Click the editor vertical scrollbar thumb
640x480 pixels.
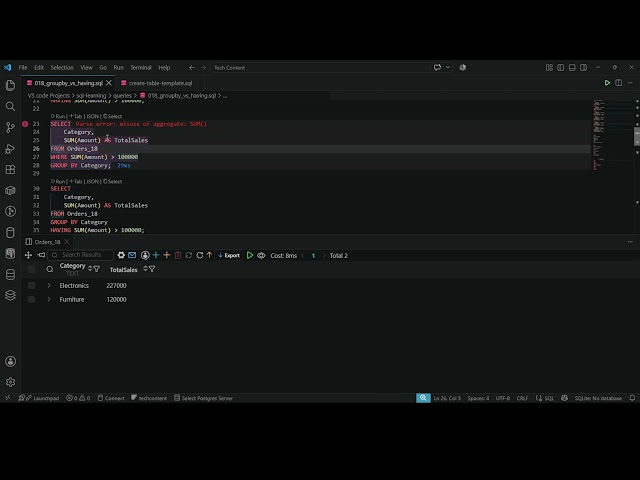[x=637, y=136]
